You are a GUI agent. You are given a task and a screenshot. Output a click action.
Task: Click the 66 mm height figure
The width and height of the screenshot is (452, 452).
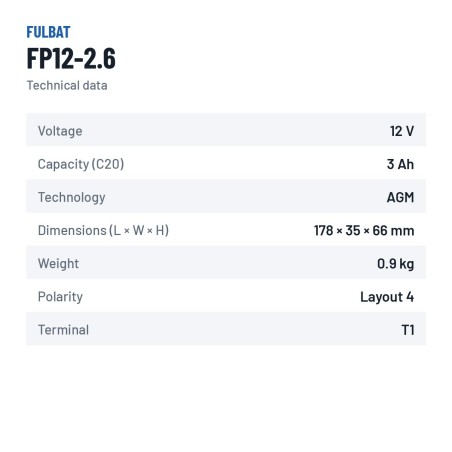pyautogui.click(x=393, y=230)
